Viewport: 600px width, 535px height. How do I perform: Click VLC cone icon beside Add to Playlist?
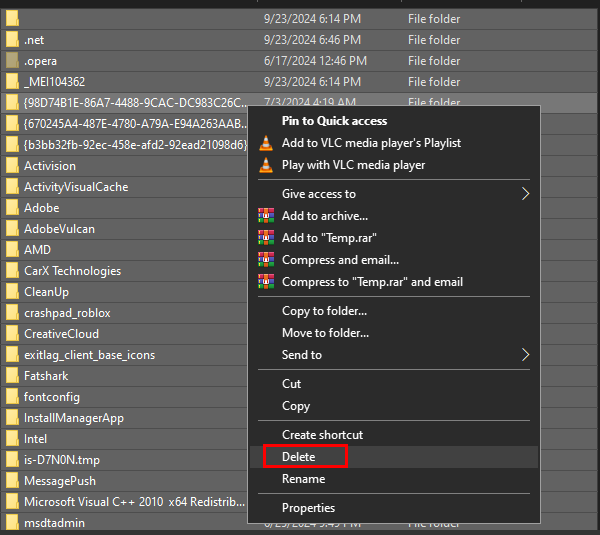[x=265, y=143]
